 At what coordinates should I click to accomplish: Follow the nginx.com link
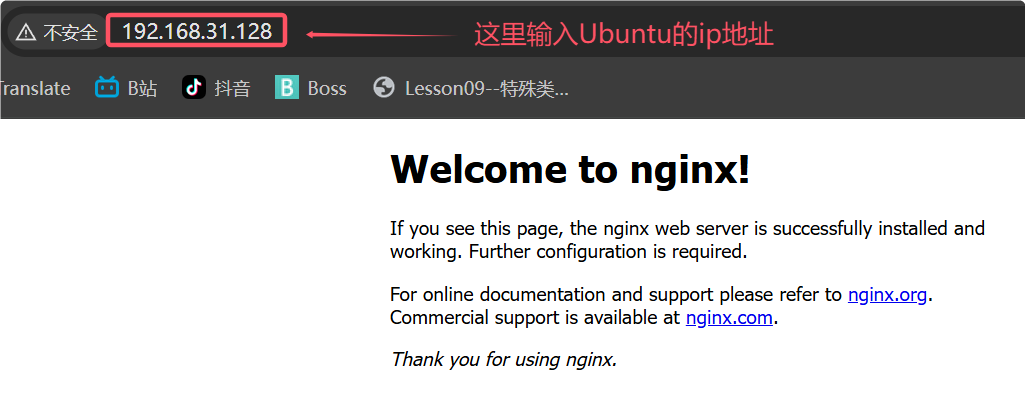(x=730, y=318)
